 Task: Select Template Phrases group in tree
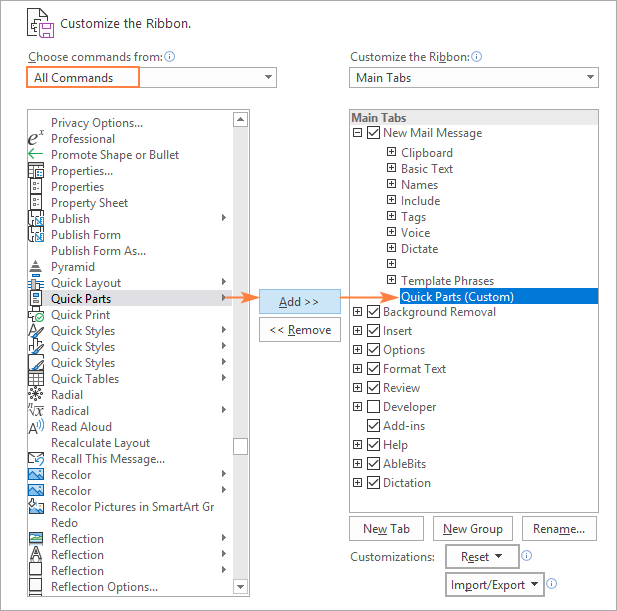(x=447, y=281)
